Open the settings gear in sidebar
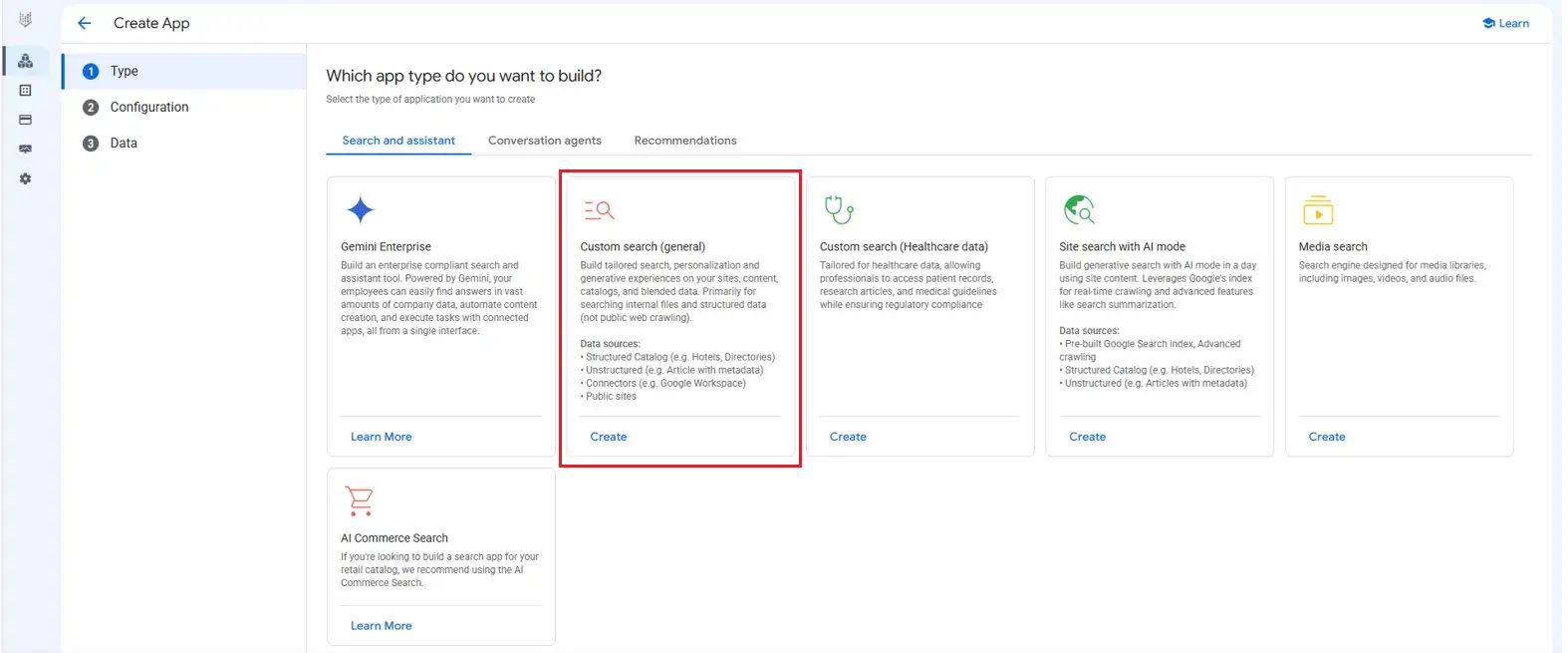1568x653 pixels. tap(26, 178)
